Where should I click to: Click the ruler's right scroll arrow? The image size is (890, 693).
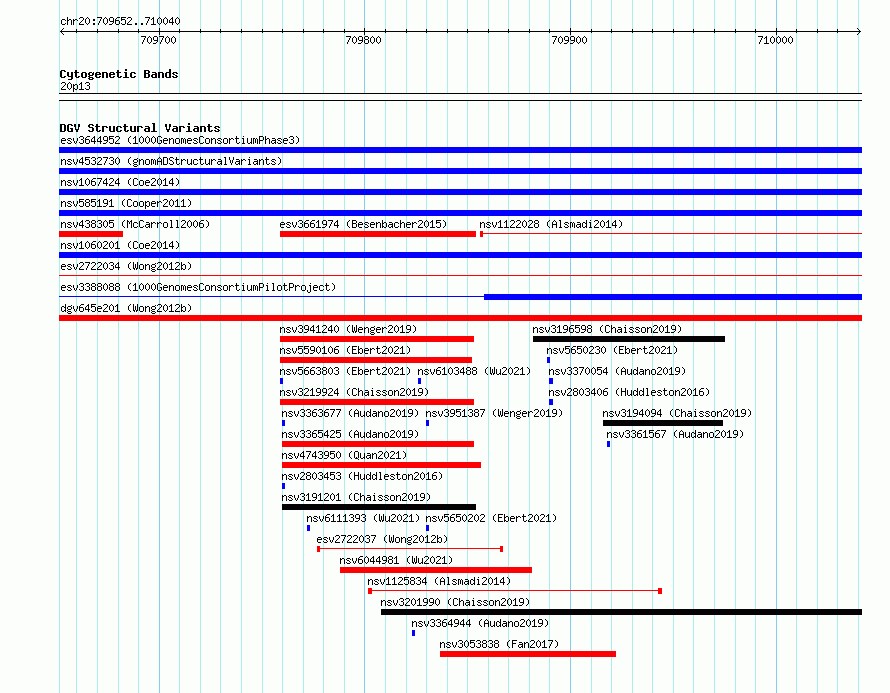858,32
